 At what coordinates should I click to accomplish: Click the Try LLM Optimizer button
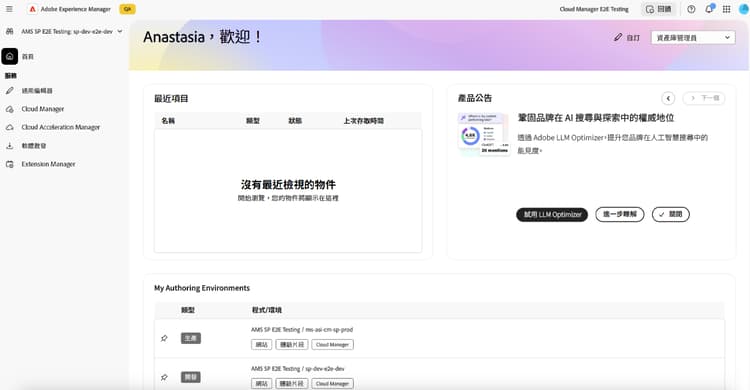pos(552,214)
